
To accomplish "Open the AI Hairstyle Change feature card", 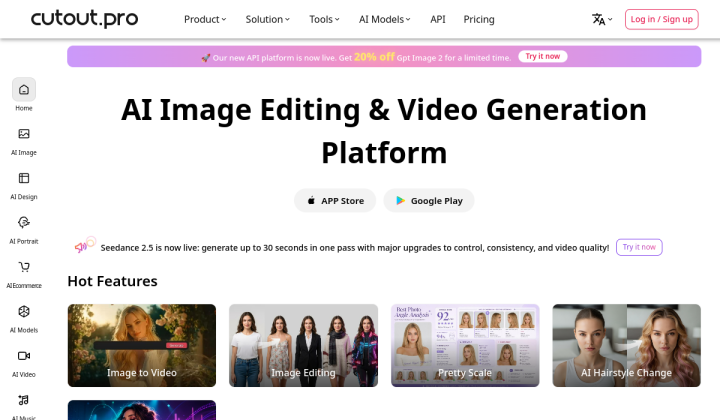I will point(626,345).
